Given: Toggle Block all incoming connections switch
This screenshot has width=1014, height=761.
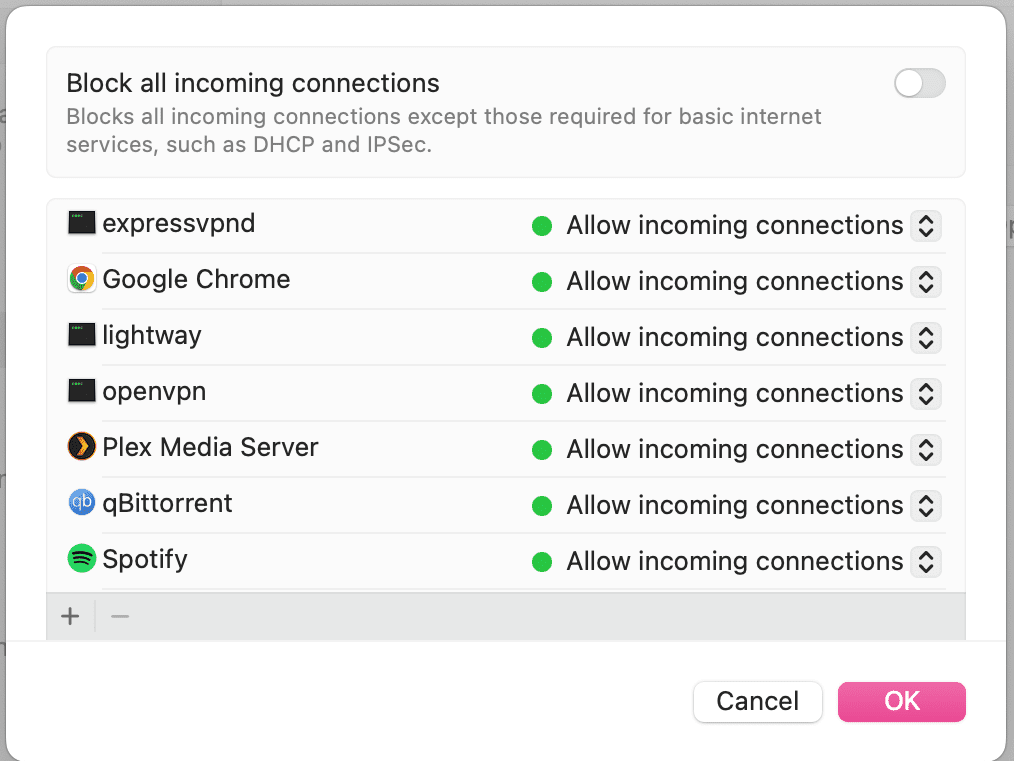Looking at the screenshot, I should [x=920, y=83].
